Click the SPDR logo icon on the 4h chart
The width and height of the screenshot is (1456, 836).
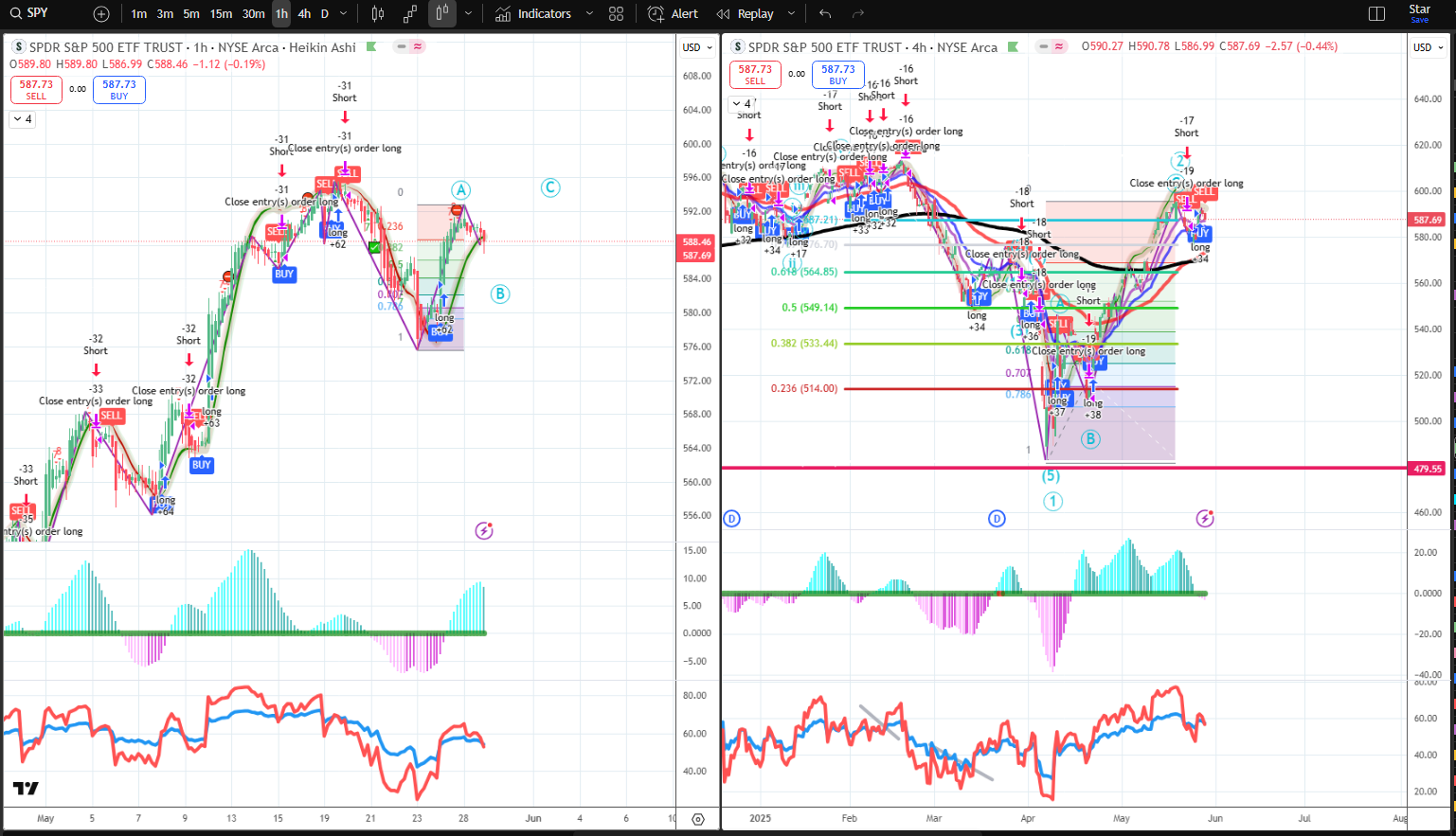tap(738, 46)
